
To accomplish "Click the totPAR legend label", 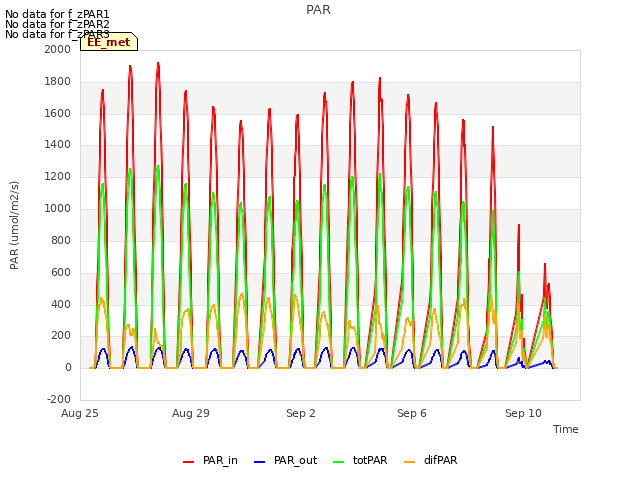I will click(x=370, y=460).
